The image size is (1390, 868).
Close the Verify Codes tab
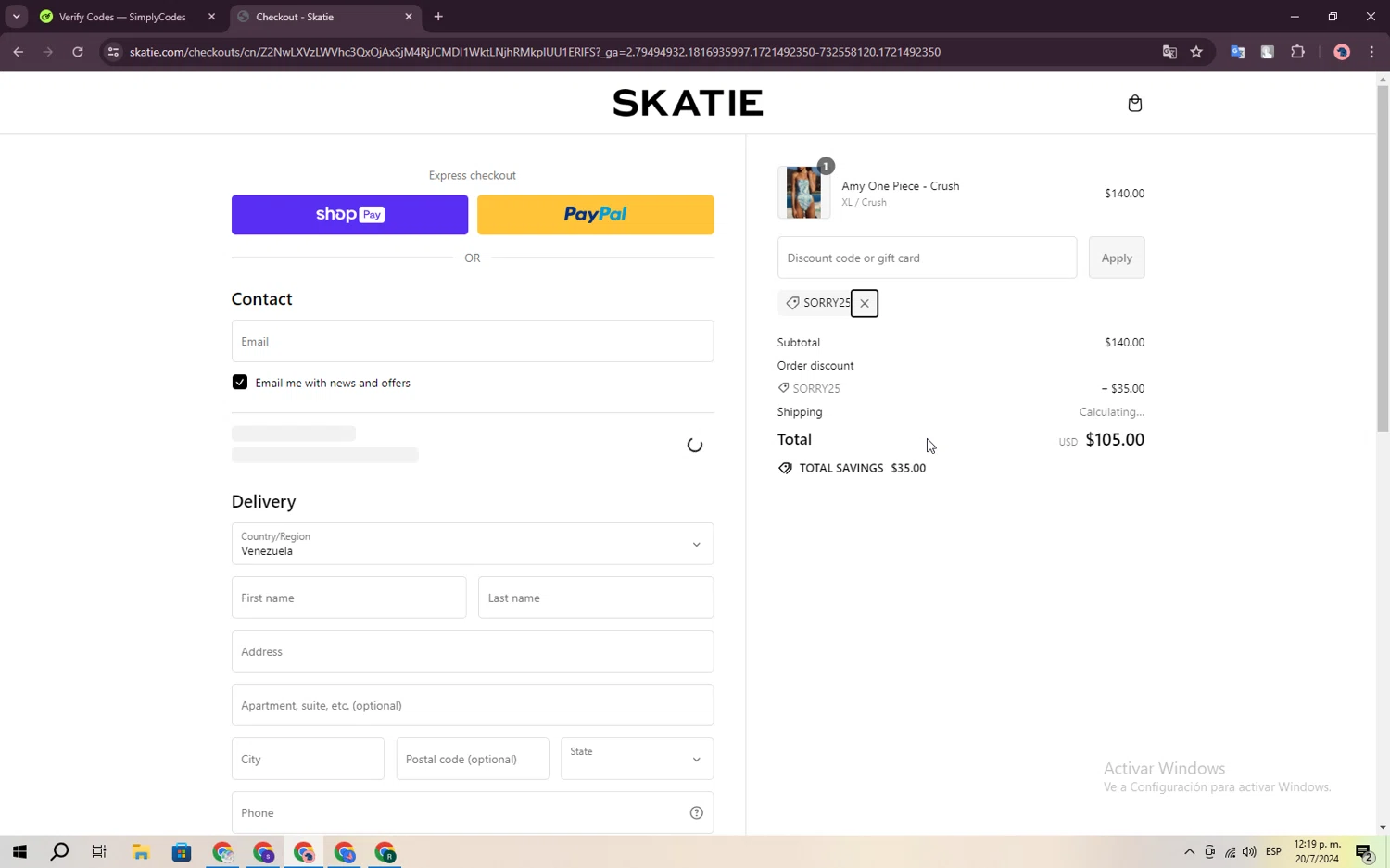point(211,17)
